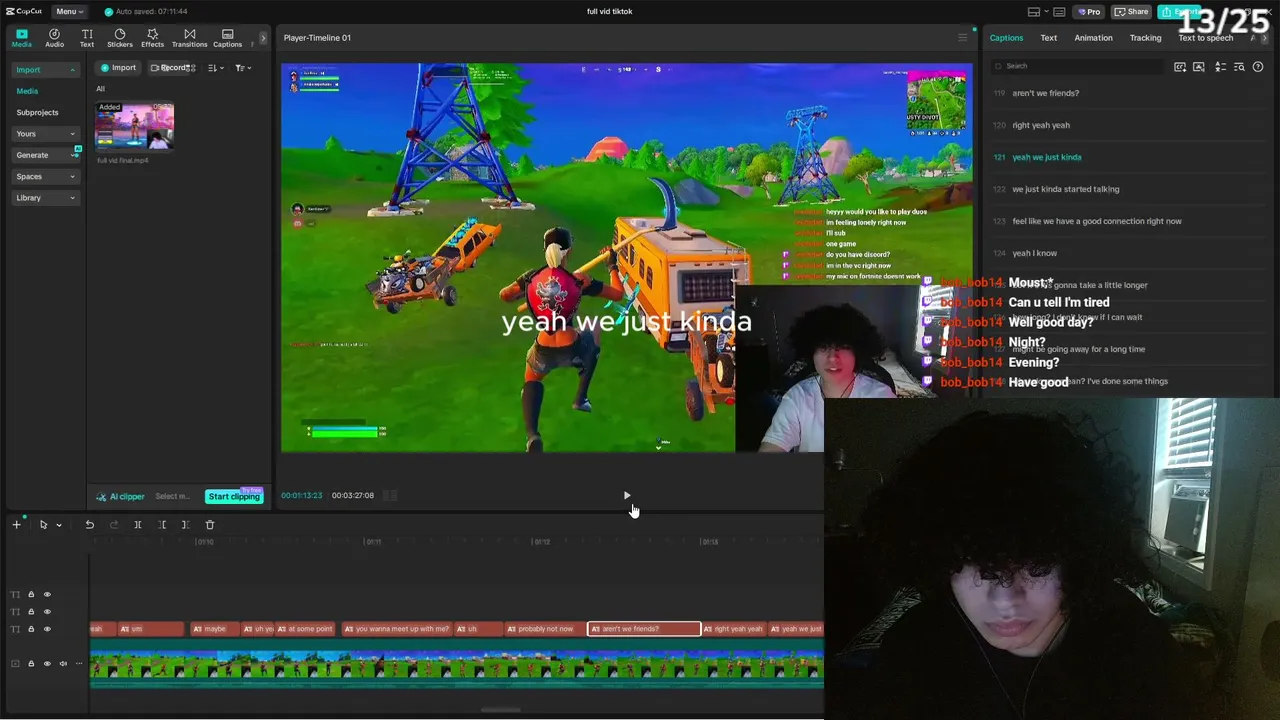Click the Import media button

pyautogui.click(x=118, y=68)
